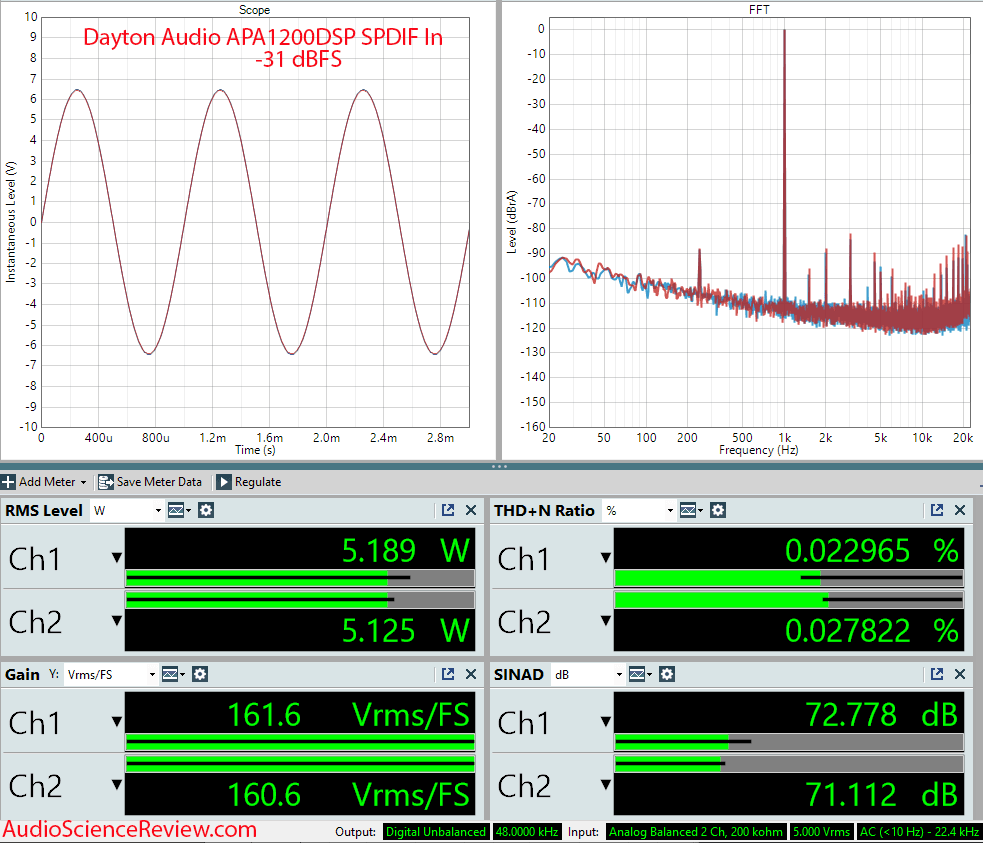Pop out the Gain meter

point(448,674)
